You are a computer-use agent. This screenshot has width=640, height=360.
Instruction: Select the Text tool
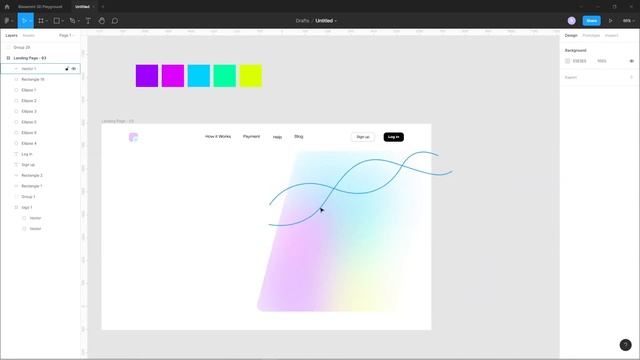tap(88, 21)
